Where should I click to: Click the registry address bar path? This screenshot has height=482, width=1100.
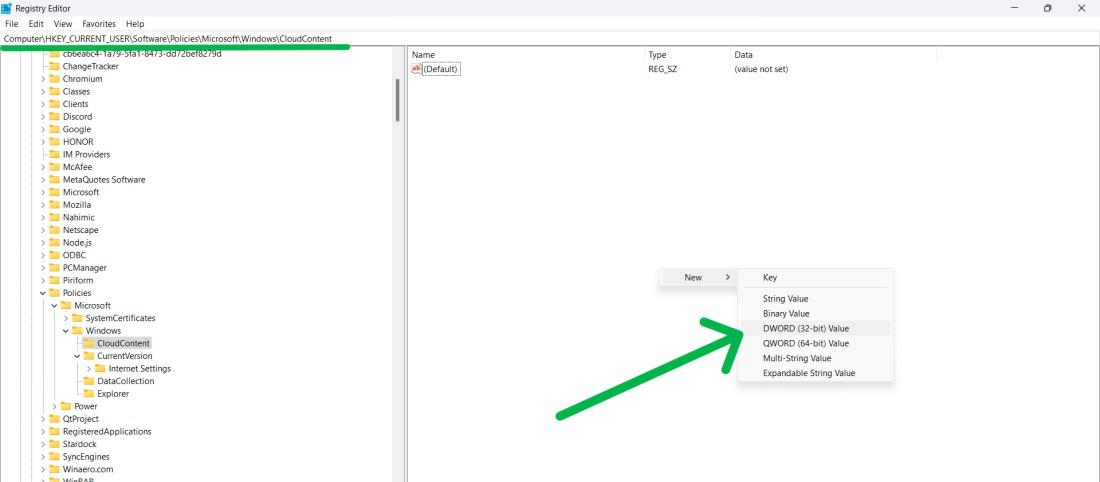tap(168, 39)
